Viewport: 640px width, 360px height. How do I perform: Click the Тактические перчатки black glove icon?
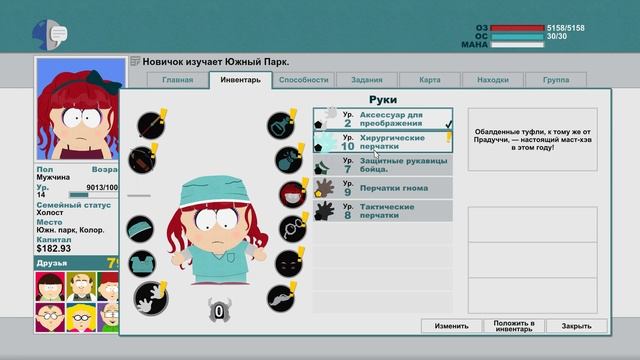[x=324, y=211]
